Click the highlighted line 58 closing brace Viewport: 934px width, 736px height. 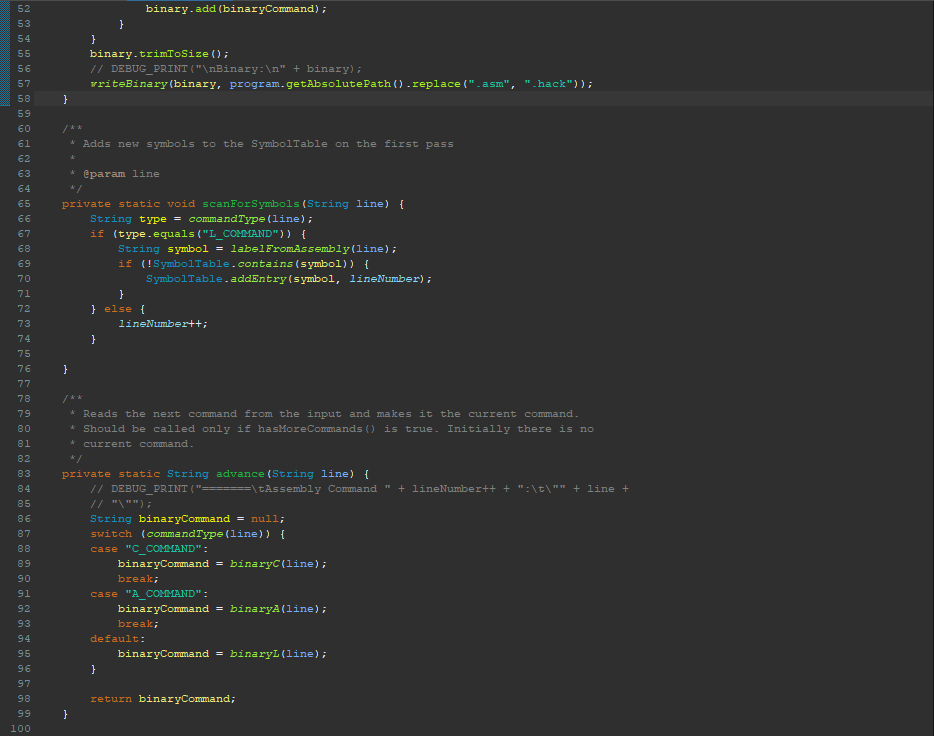coord(64,98)
